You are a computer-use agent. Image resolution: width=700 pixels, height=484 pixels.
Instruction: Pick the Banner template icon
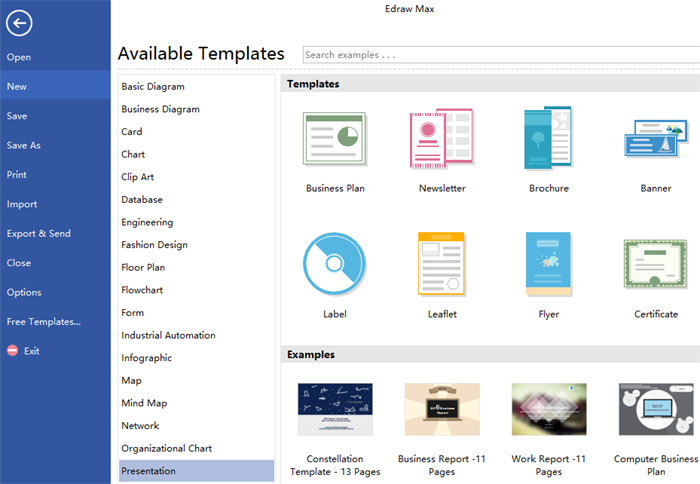point(655,139)
